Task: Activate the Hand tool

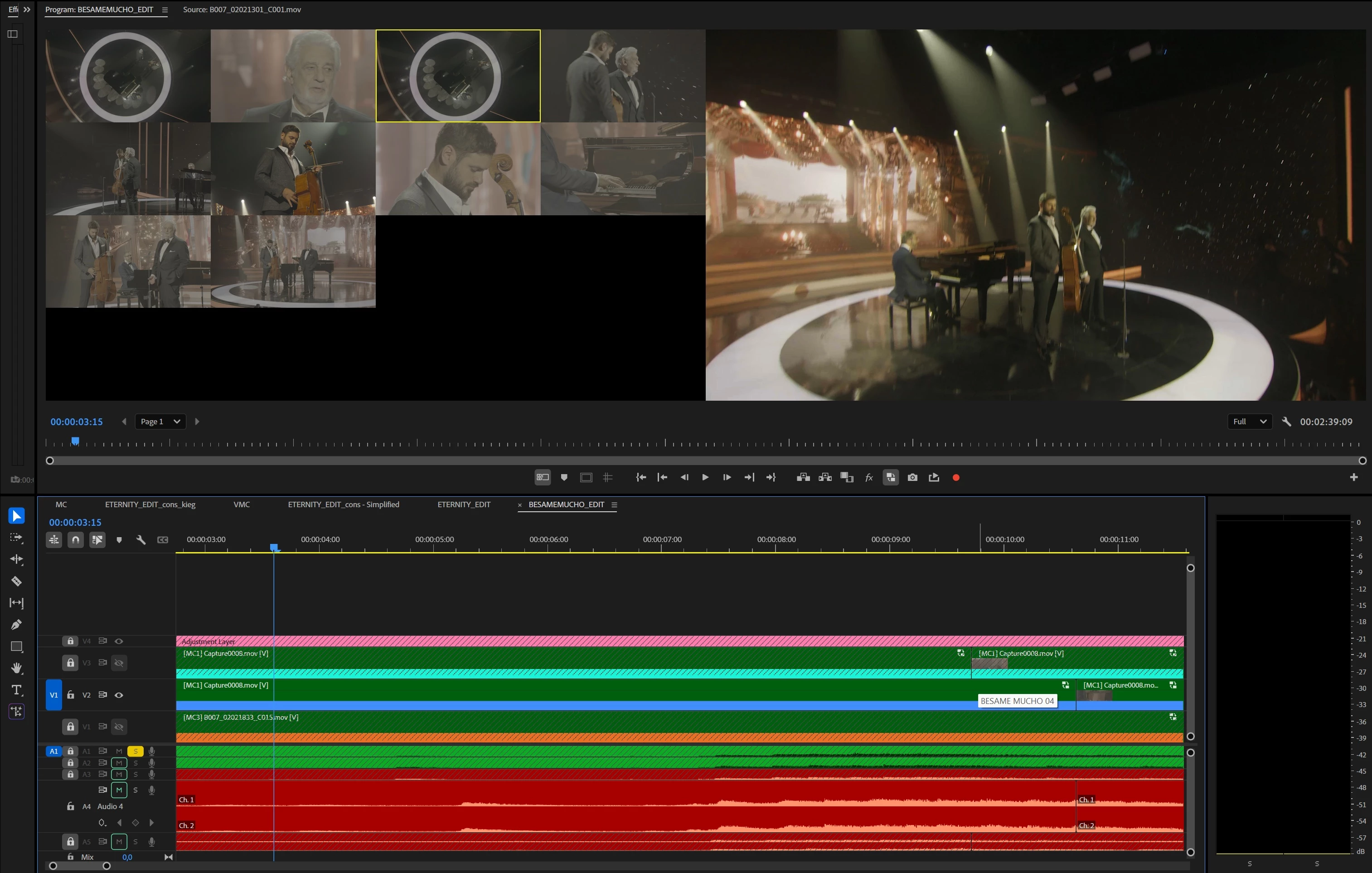Action: point(16,668)
